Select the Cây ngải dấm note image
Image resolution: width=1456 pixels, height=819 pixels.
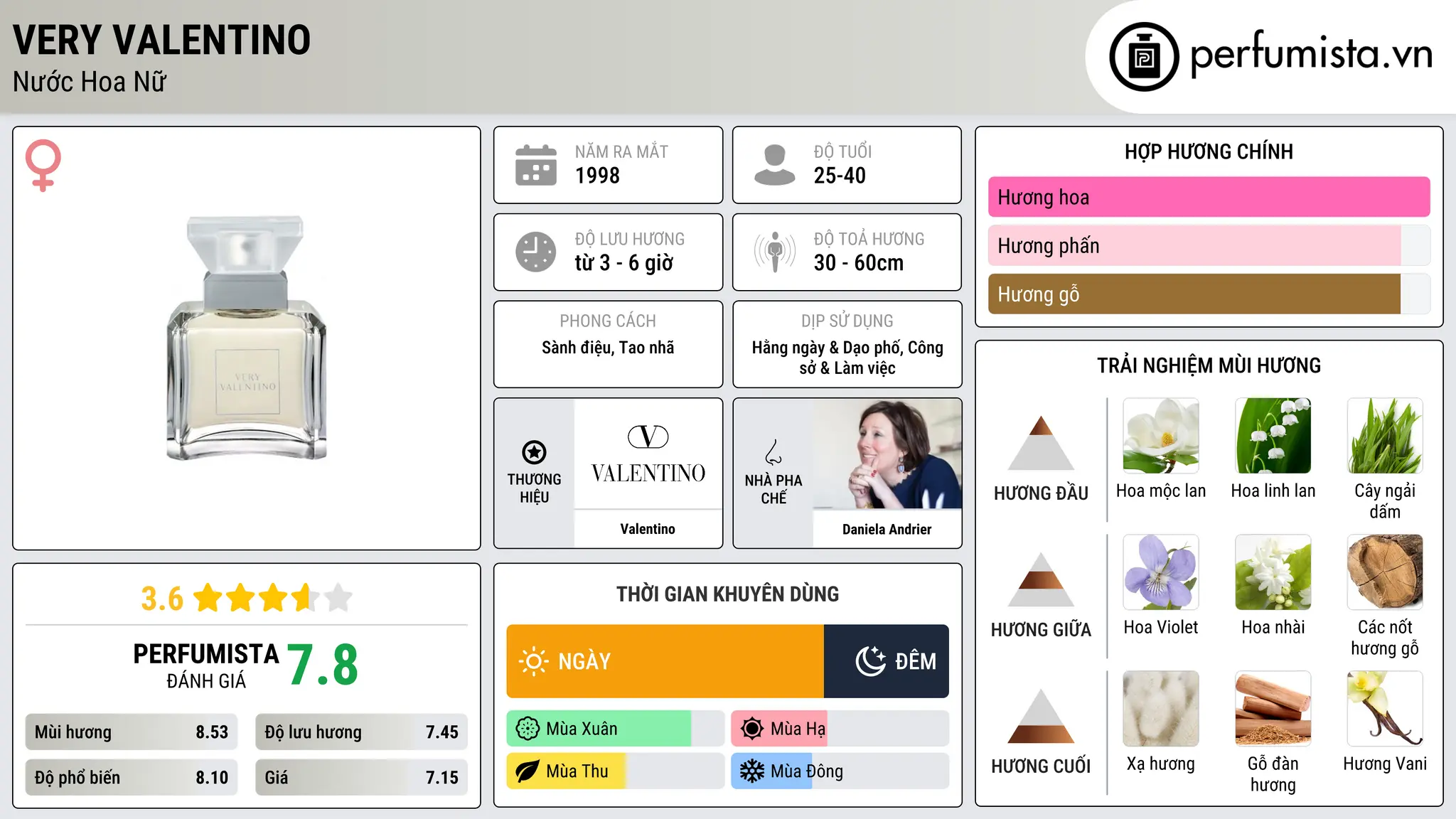coord(1385,436)
